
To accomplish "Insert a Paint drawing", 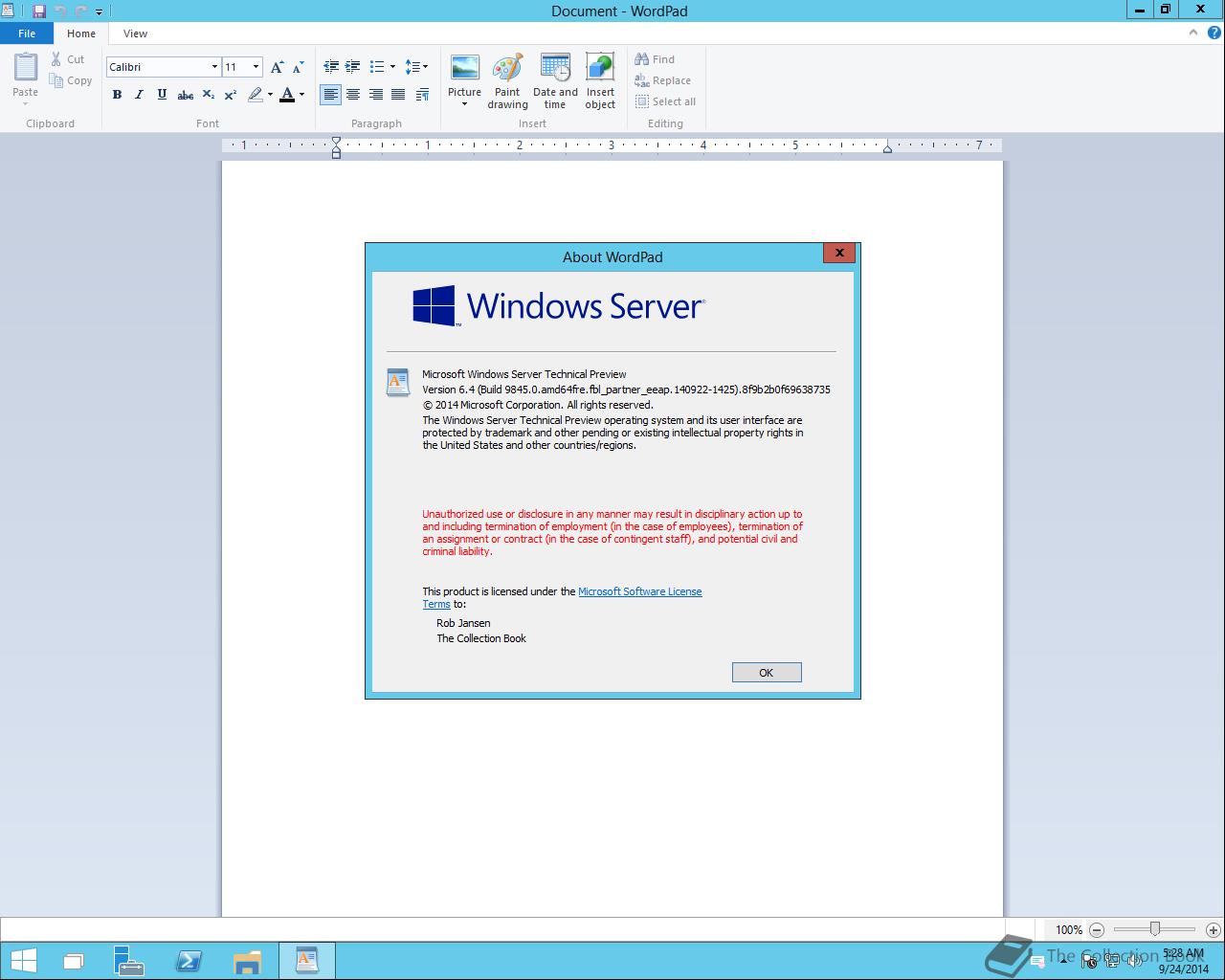I will coord(507,81).
